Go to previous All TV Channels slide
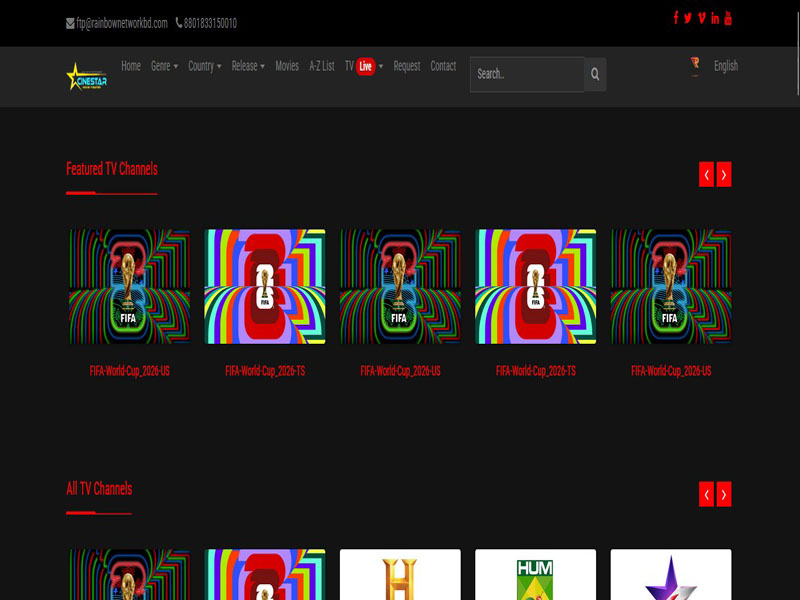800x600 pixels. (x=706, y=494)
